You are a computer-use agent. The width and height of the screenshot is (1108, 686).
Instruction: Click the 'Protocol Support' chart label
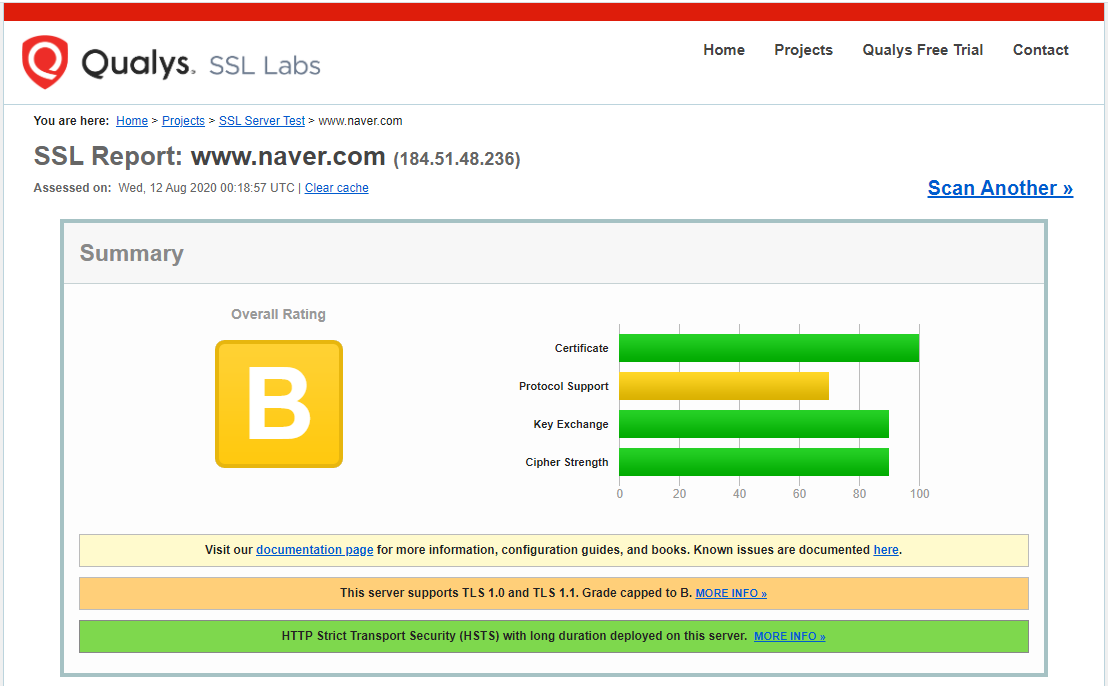click(x=564, y=386)
